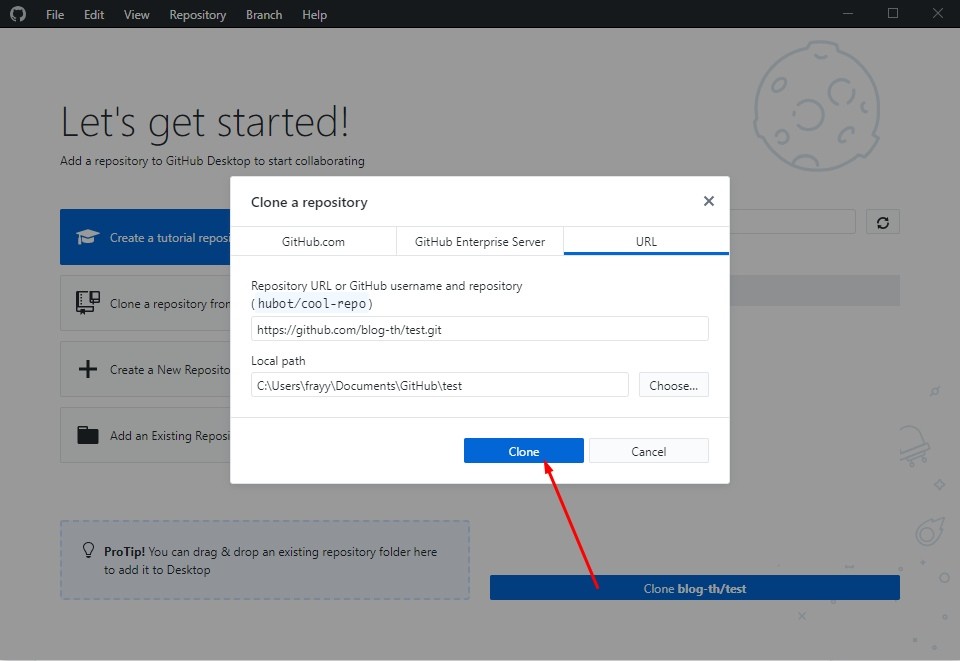Cancel the clone dialog
The width and height of the screenshot is (960, 661).
click(x=648, y=451)
